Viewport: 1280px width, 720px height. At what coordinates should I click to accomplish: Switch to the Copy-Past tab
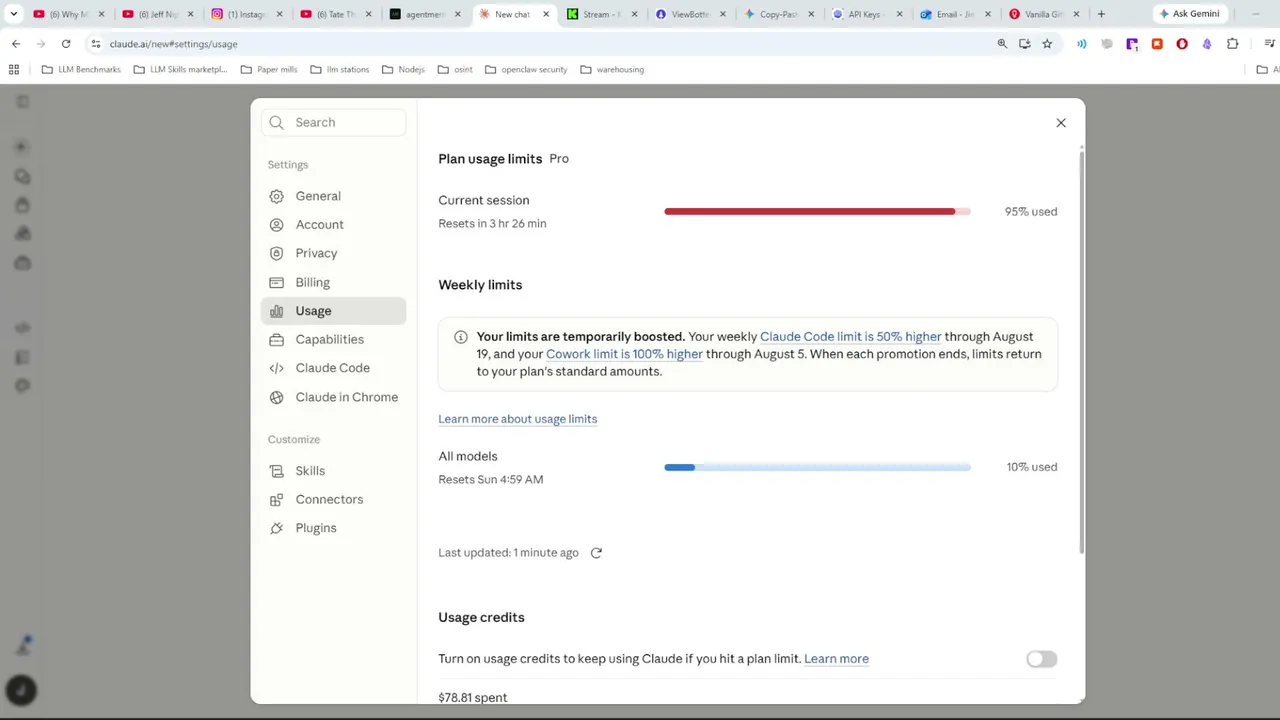(x=778, y=14)
